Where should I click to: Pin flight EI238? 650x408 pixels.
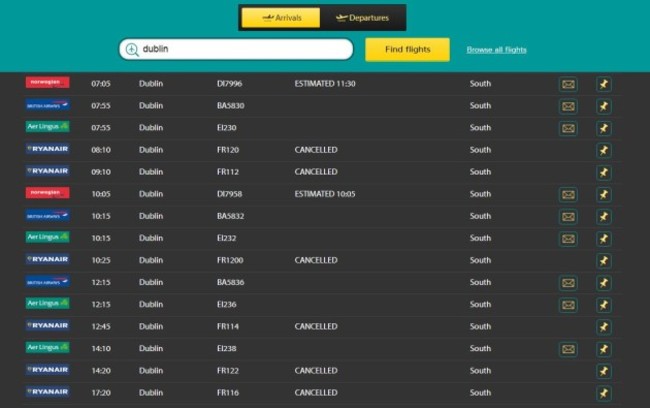click(x=604, y=349)
